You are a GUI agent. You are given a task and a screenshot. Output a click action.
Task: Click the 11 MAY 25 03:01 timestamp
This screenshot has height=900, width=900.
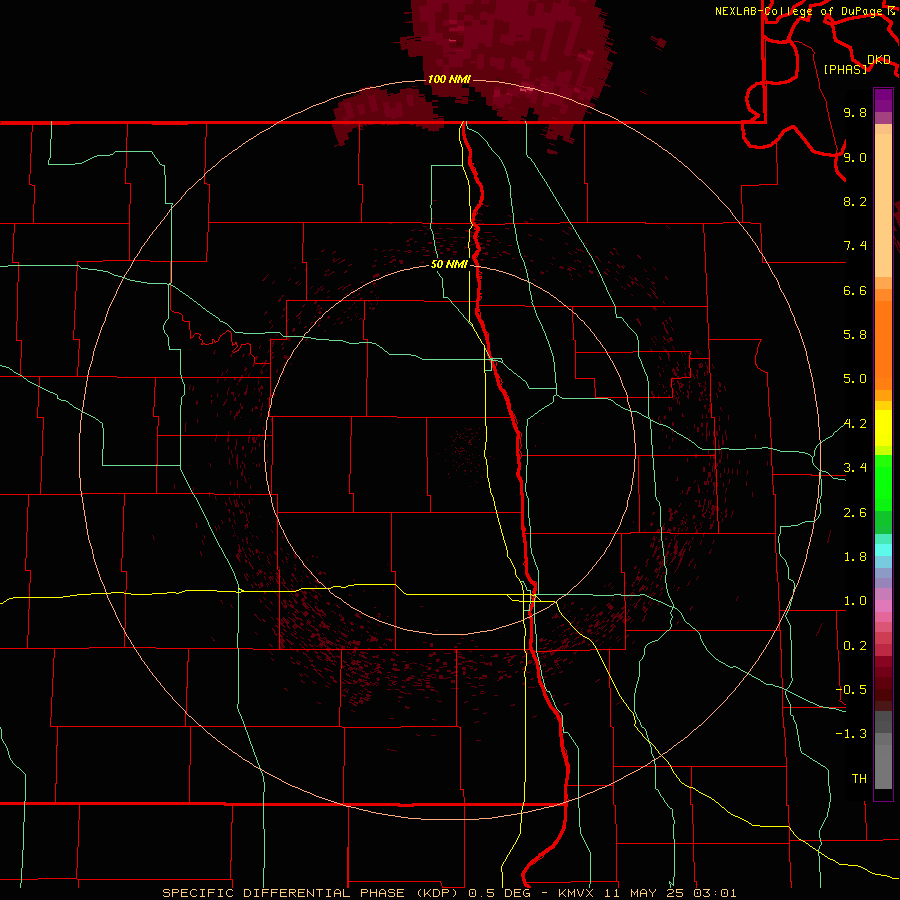670,893
